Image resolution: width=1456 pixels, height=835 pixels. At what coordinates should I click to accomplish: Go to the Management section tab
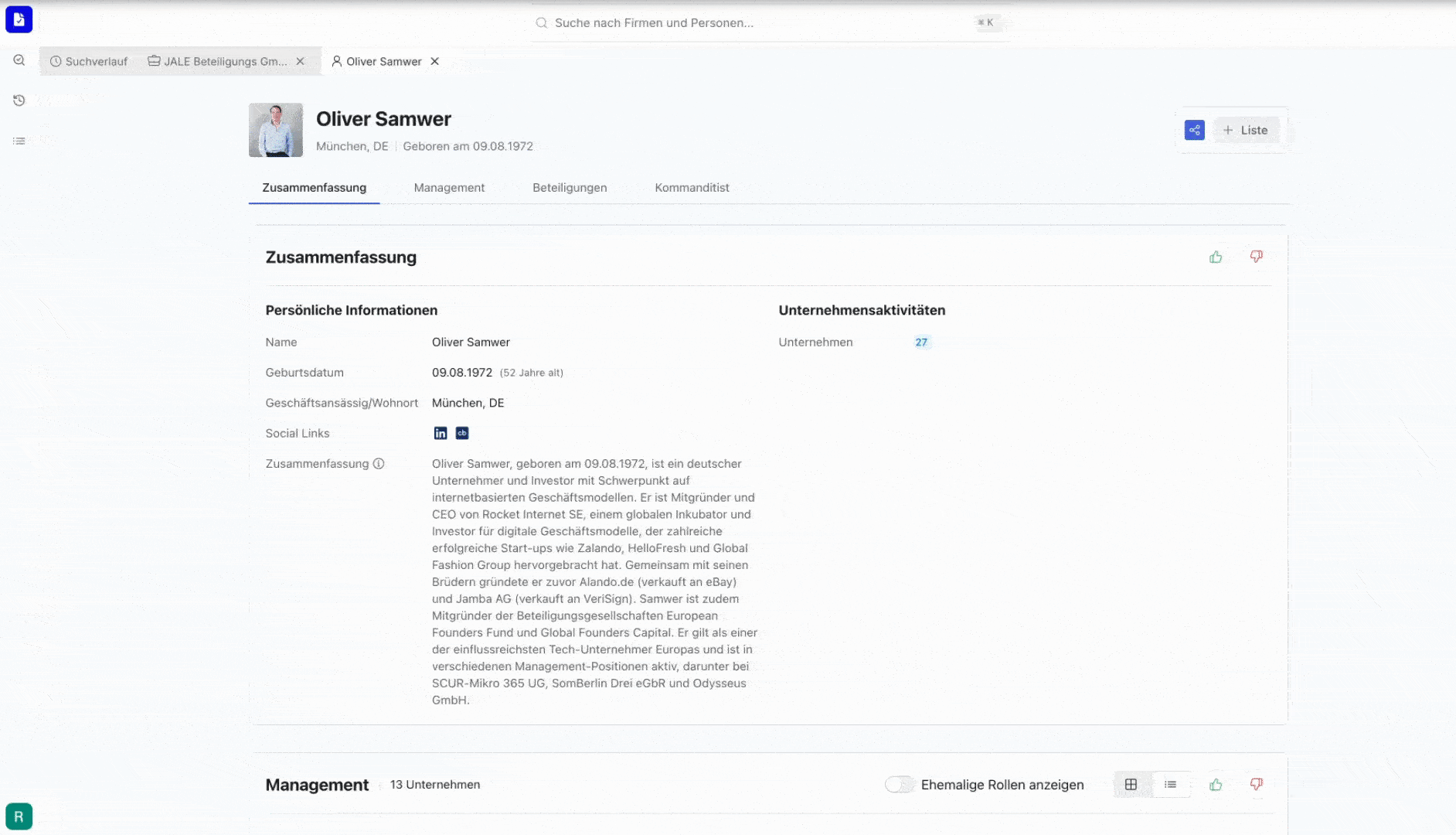tap(449, 188)
